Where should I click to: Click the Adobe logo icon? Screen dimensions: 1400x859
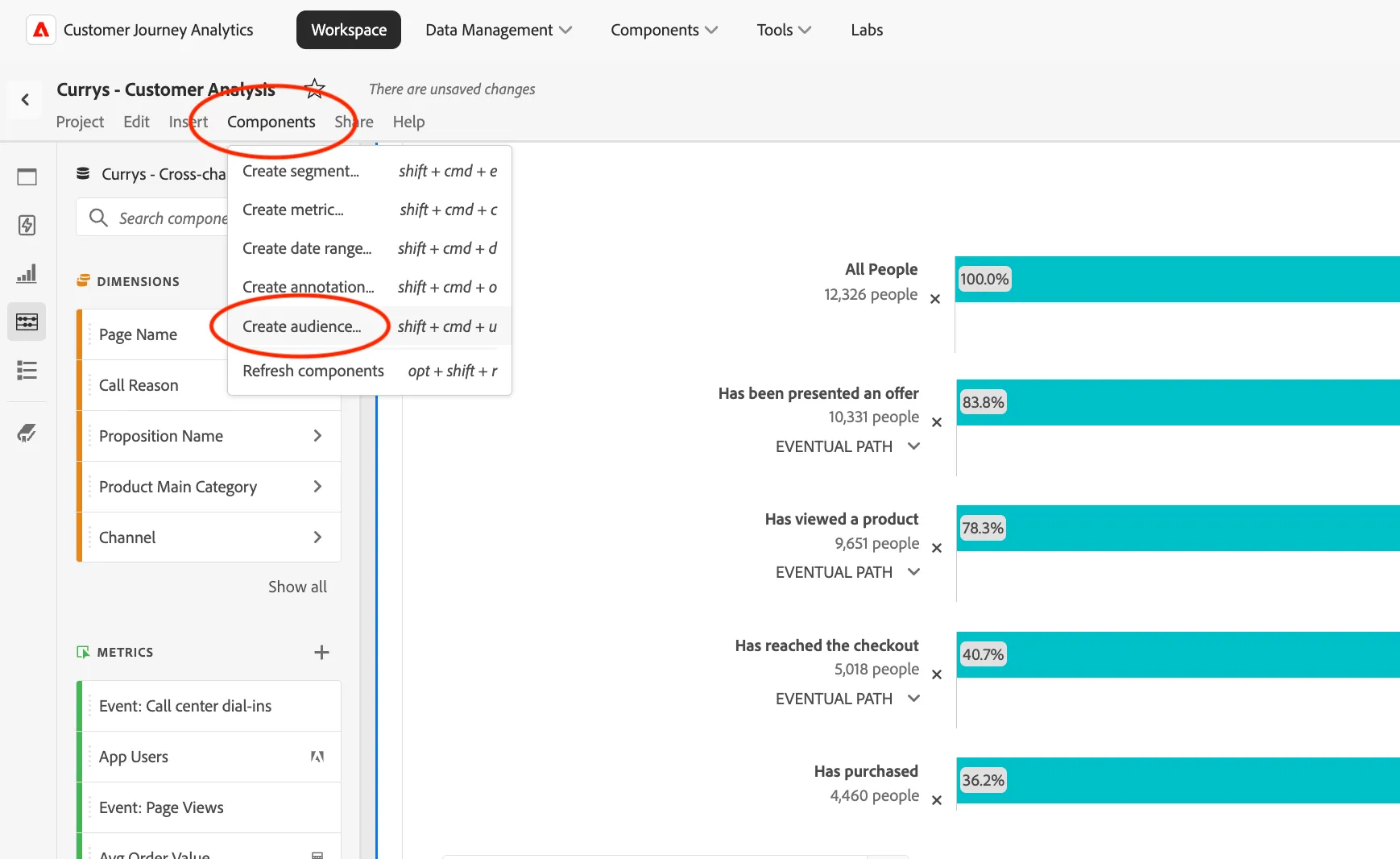41,30
